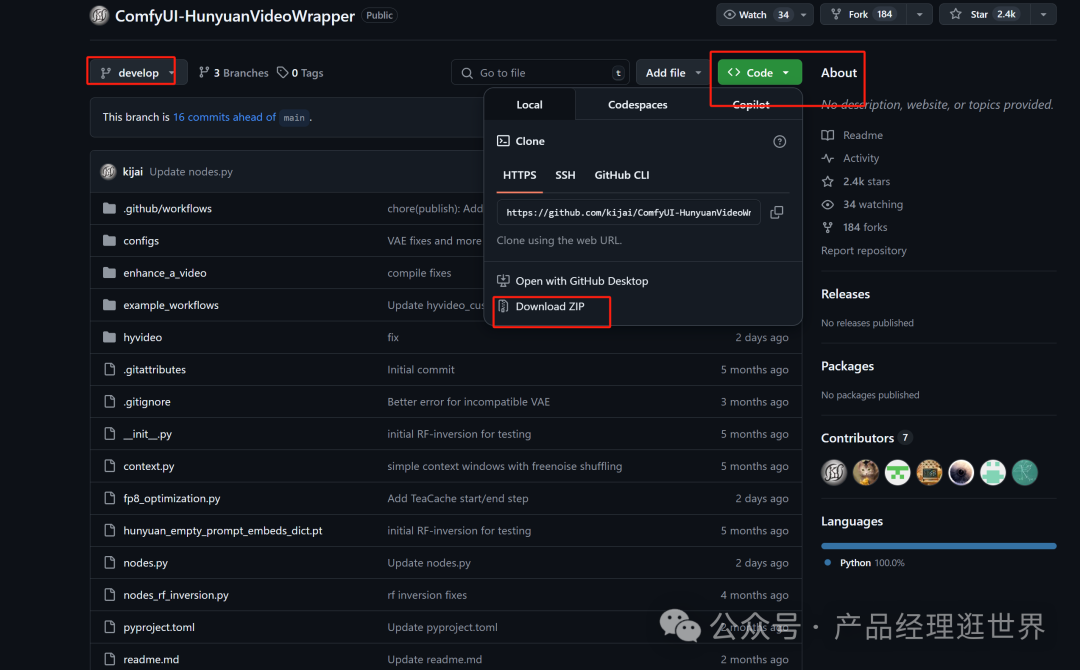Open the 0 Tags page

[300, 72]
